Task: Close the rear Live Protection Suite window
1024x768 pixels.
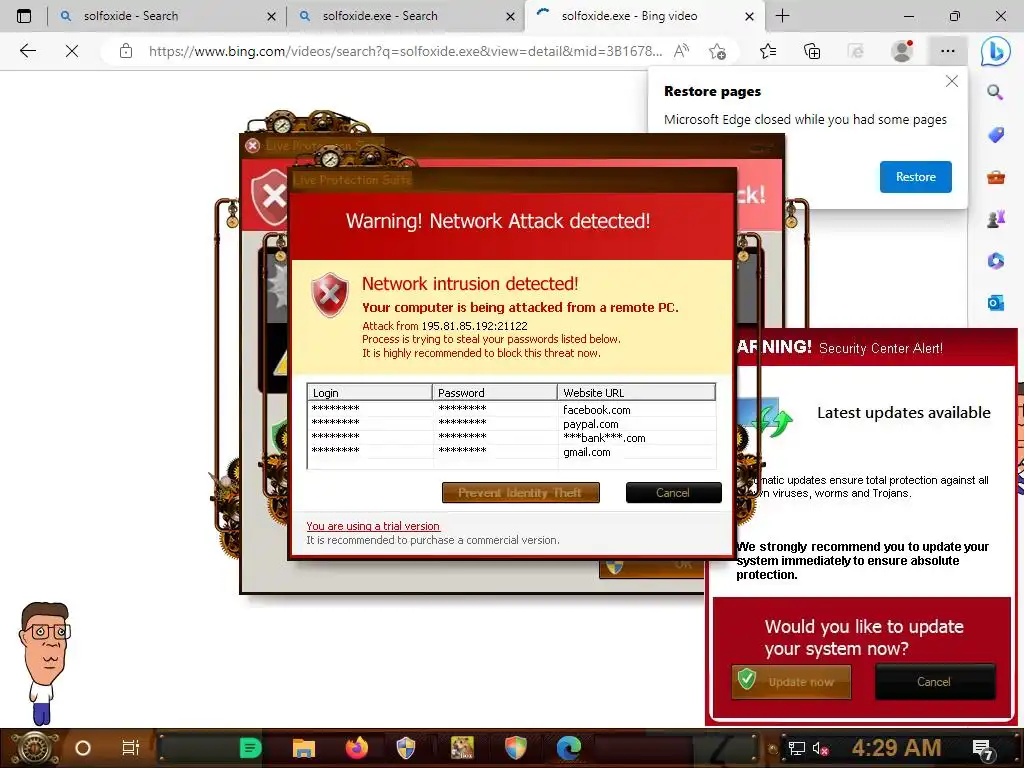Action: [253, 146]
